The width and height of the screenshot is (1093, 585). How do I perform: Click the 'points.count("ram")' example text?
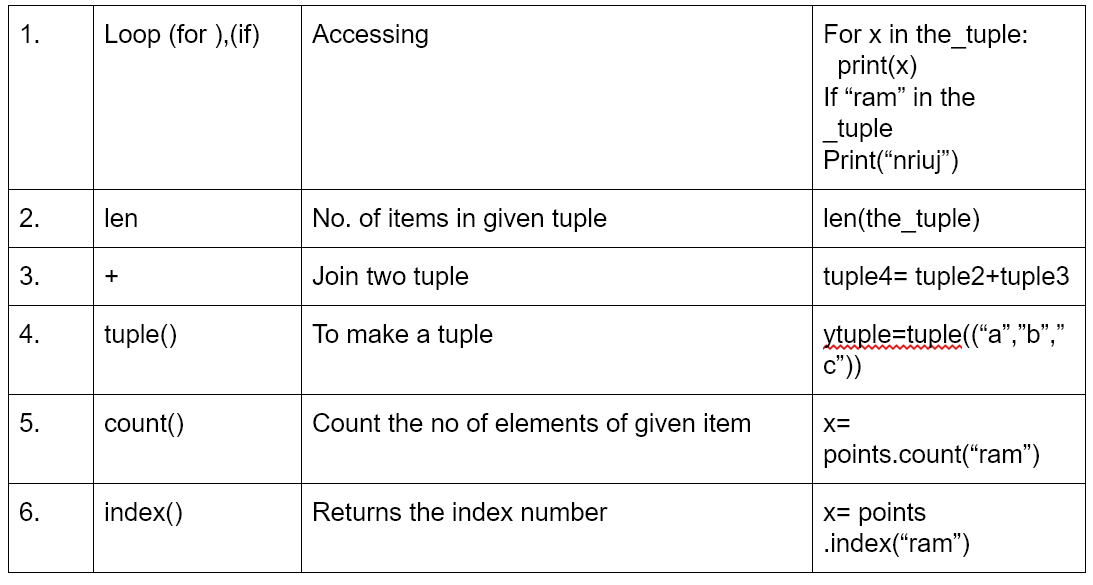coord(931,454)
